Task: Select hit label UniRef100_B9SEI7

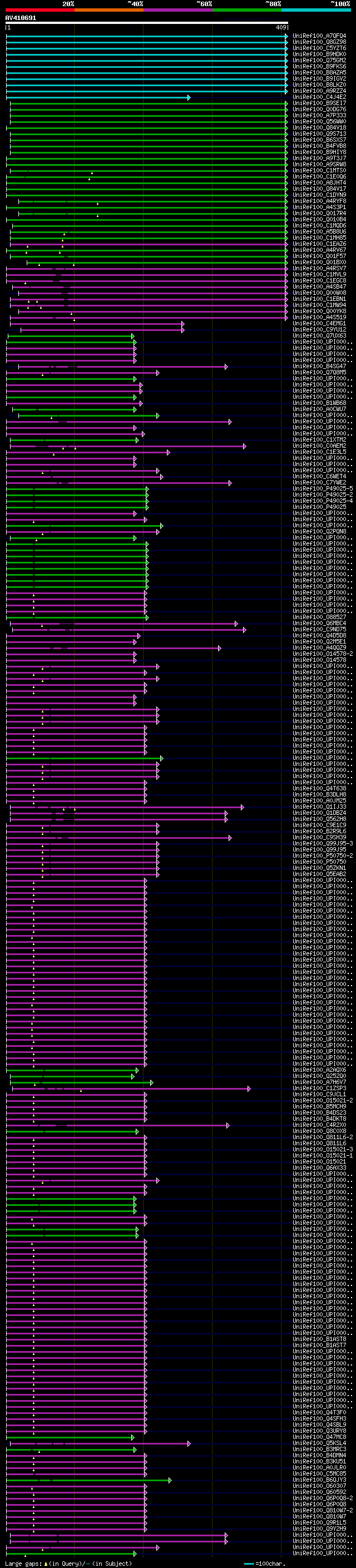Action: click(x=319, y=103)
